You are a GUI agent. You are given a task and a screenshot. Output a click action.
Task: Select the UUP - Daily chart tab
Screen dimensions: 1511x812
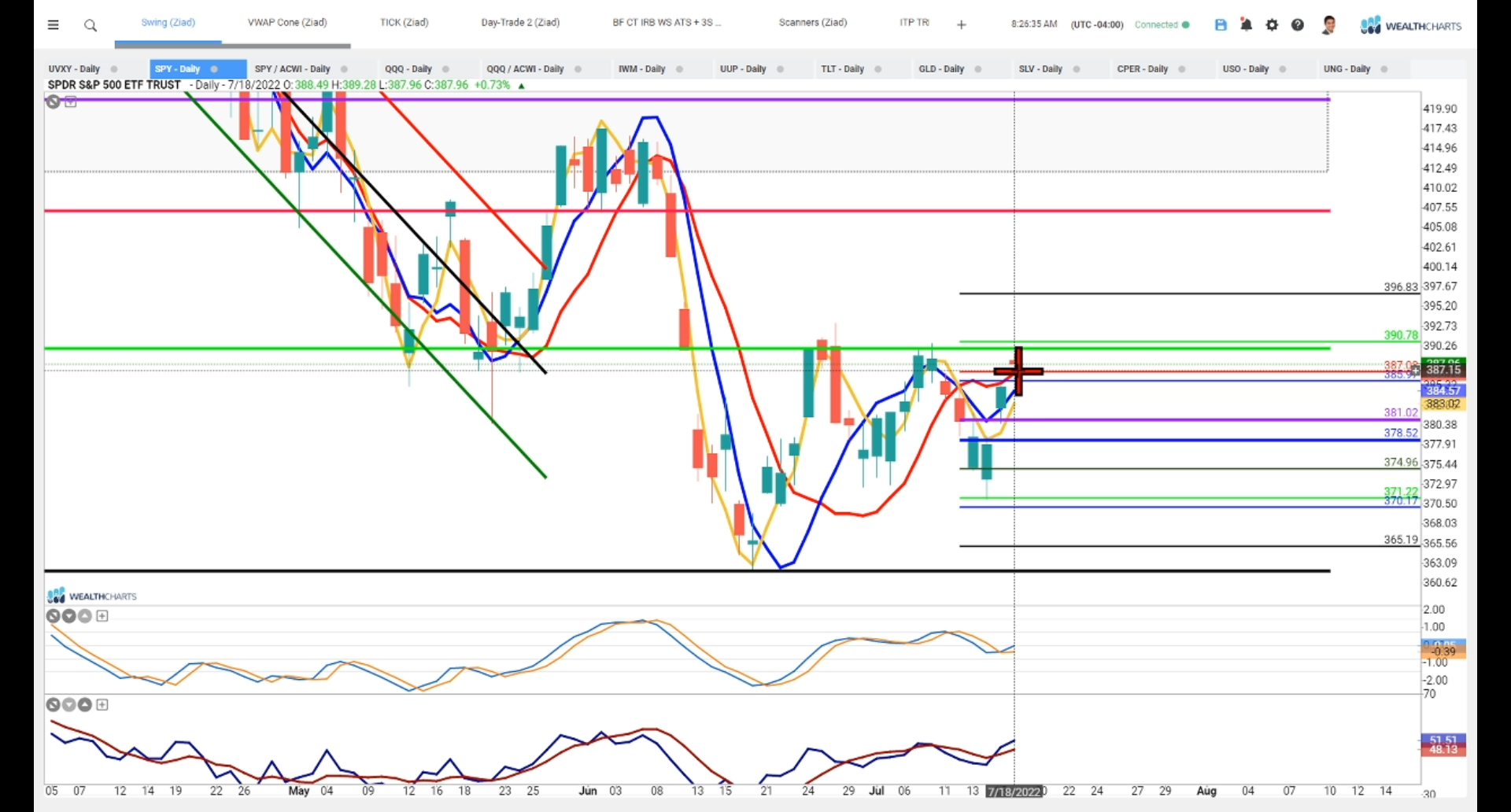tap(743, 69)
